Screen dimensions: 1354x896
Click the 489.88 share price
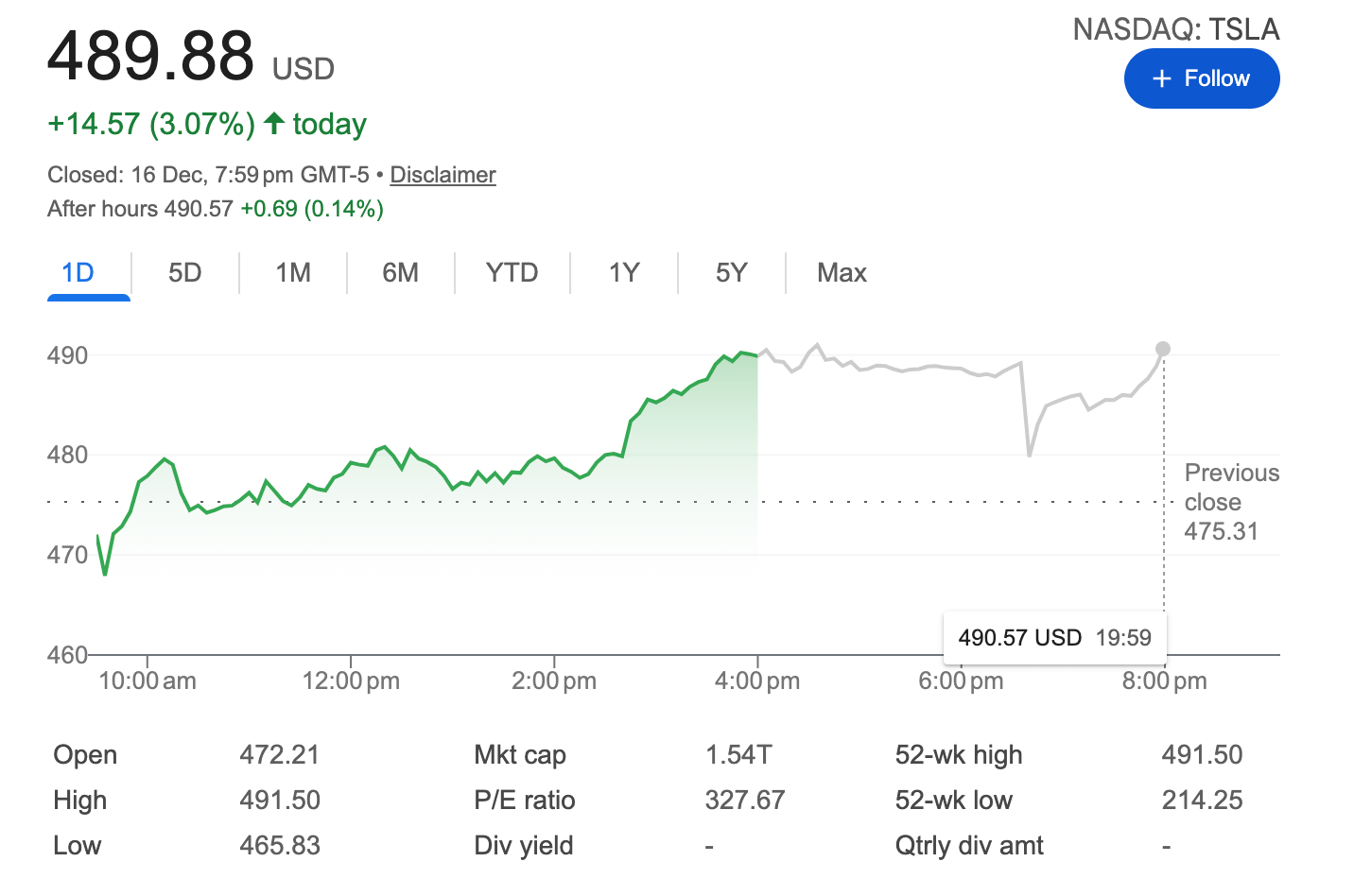(151, 56)
